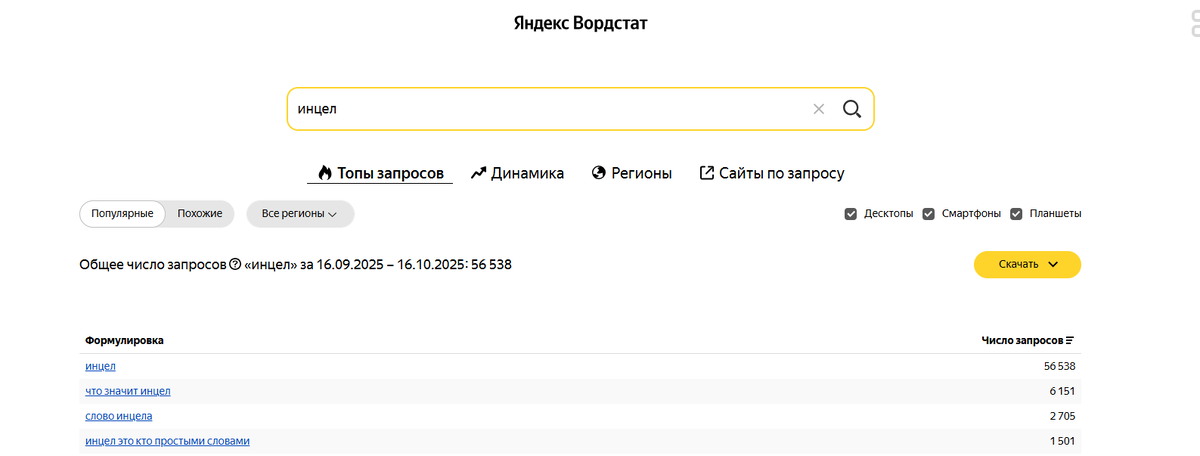Click the help question mark icon near total queries
The height and width of the screenshot is (456, 1200).
(235, 265)
